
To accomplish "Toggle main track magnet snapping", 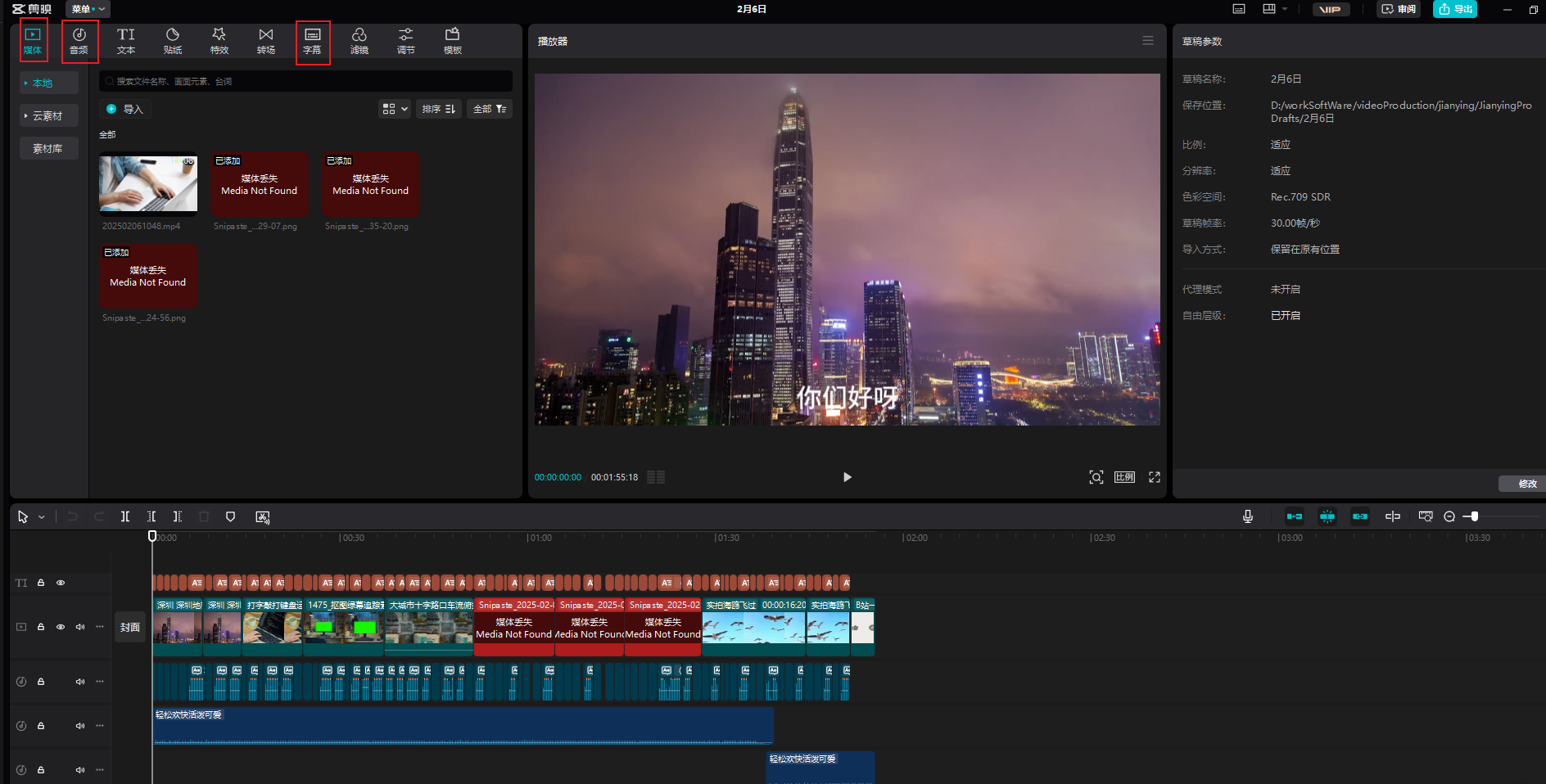I will click(x=1294, y=516).
